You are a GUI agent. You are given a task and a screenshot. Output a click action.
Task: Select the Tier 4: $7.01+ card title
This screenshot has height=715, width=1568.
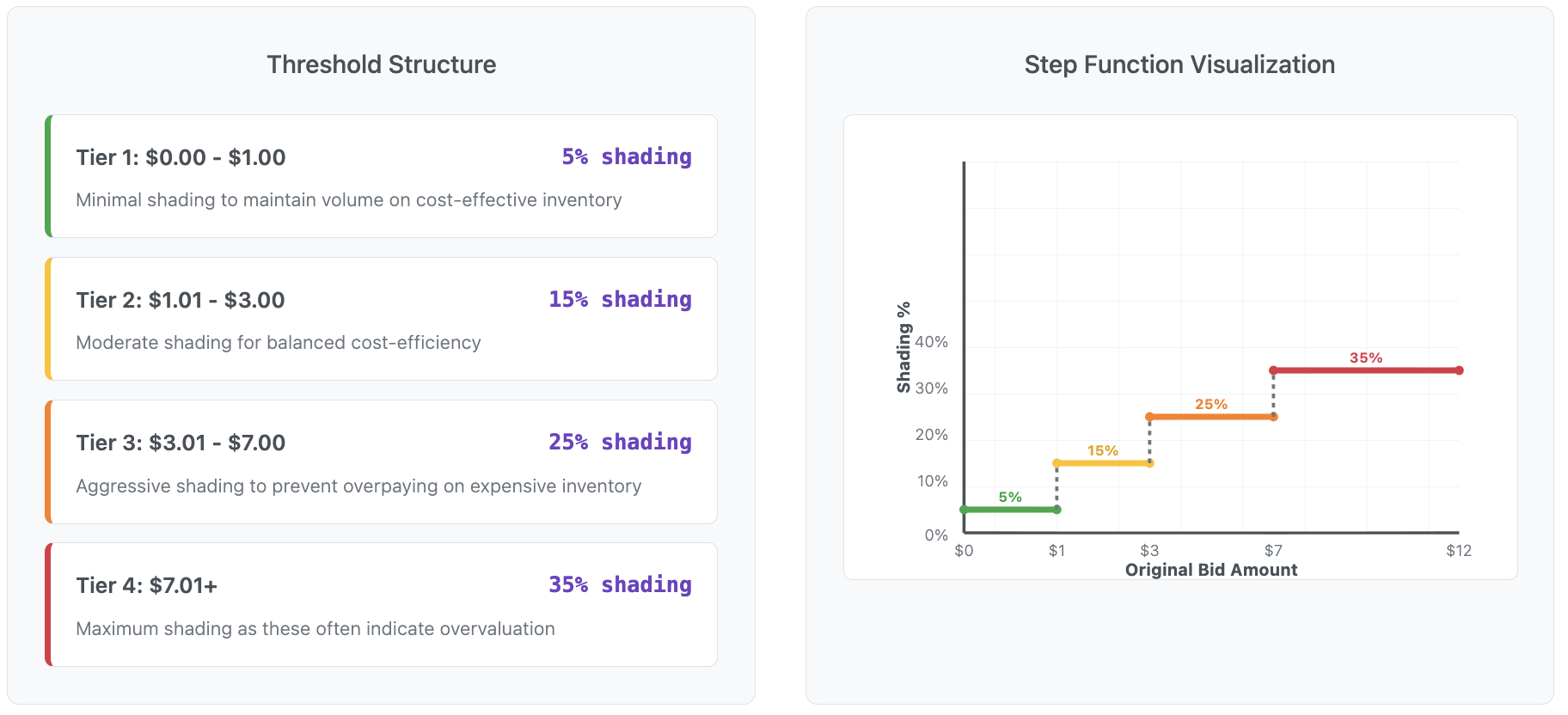click(x=146, y=586)
